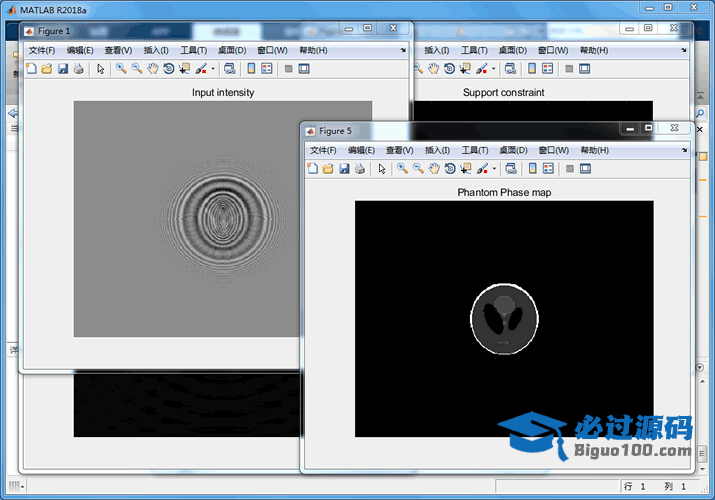Open 工具(T) menu in Figure 1
715x500 pixels.
[x=194, y=50]
